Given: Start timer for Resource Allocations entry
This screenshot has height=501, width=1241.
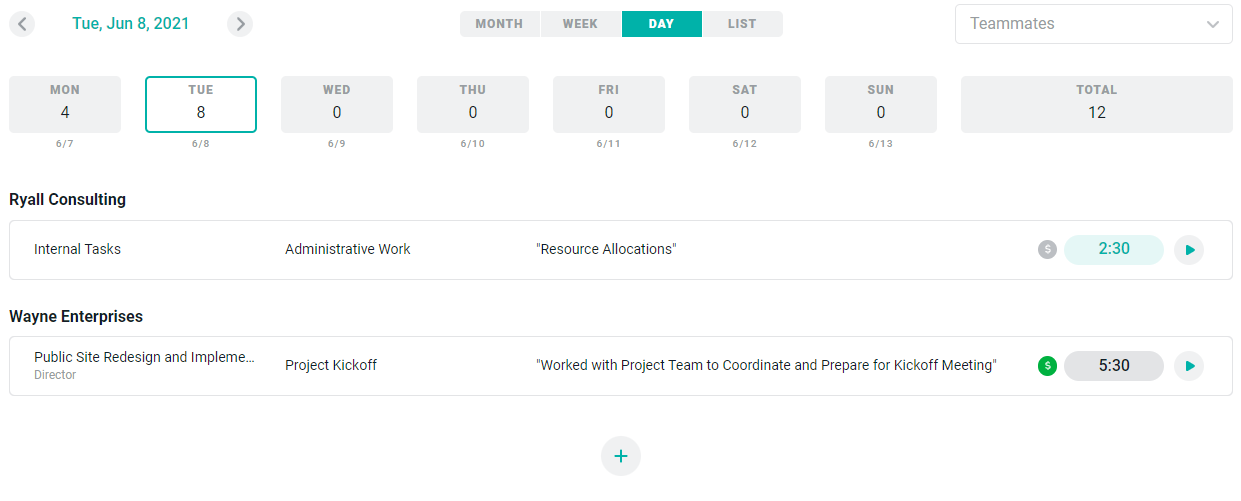Looking at the screenshot, I should pyautogui.click(x=1189, y=250).
